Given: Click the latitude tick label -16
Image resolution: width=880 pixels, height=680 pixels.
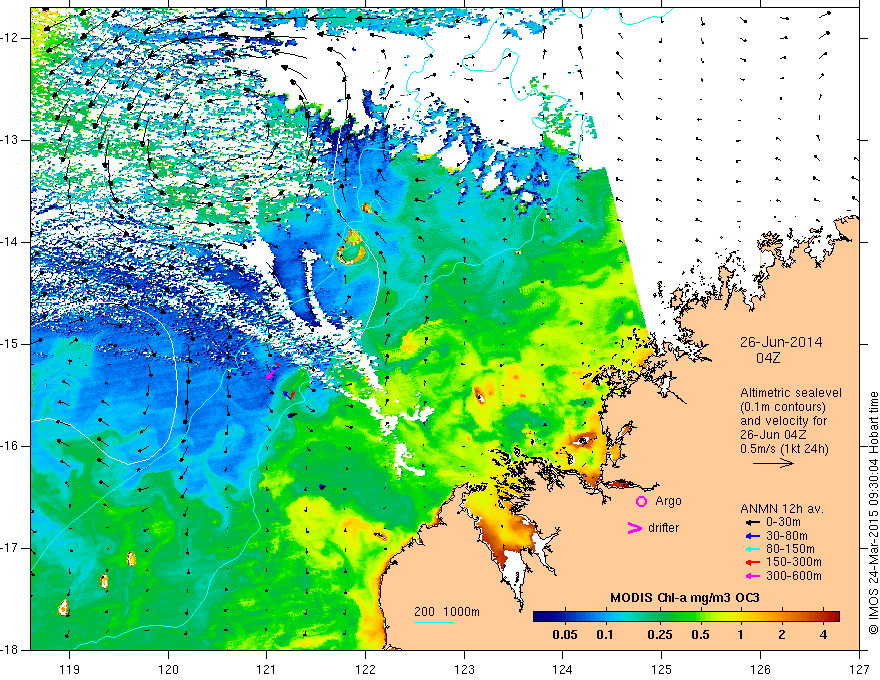Looking at the screenshot, I should [x=11, y=446].
